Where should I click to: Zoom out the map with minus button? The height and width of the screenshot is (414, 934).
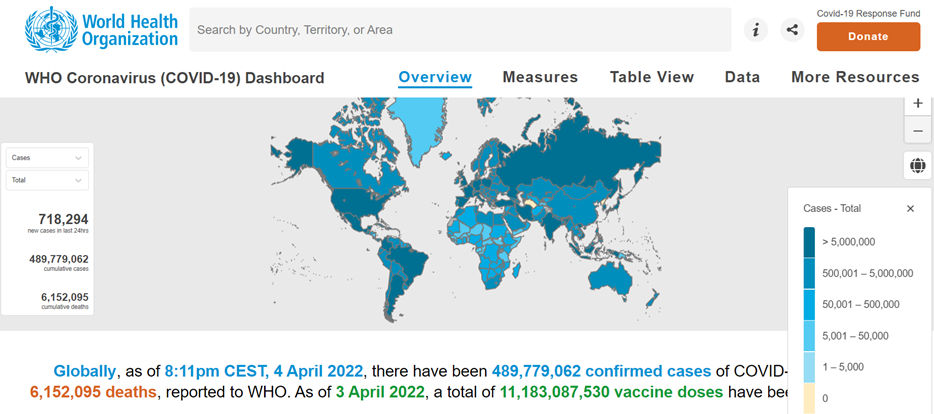(917, 131)
